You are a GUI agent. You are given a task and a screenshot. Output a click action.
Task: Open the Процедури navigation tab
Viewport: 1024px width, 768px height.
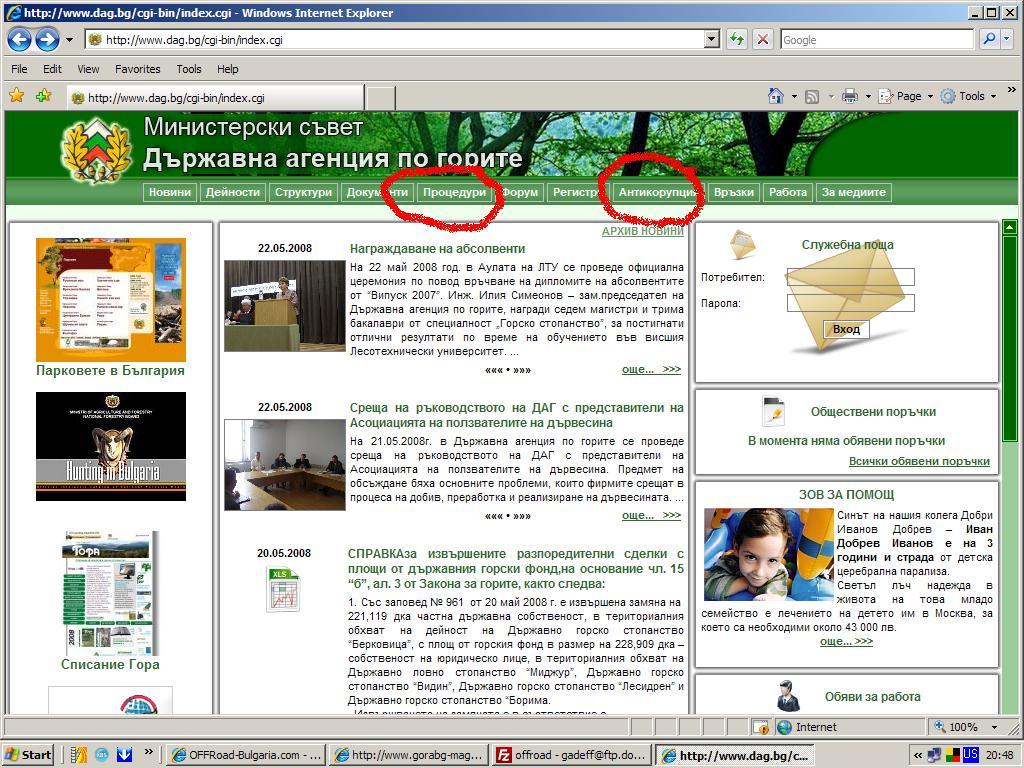455,192
